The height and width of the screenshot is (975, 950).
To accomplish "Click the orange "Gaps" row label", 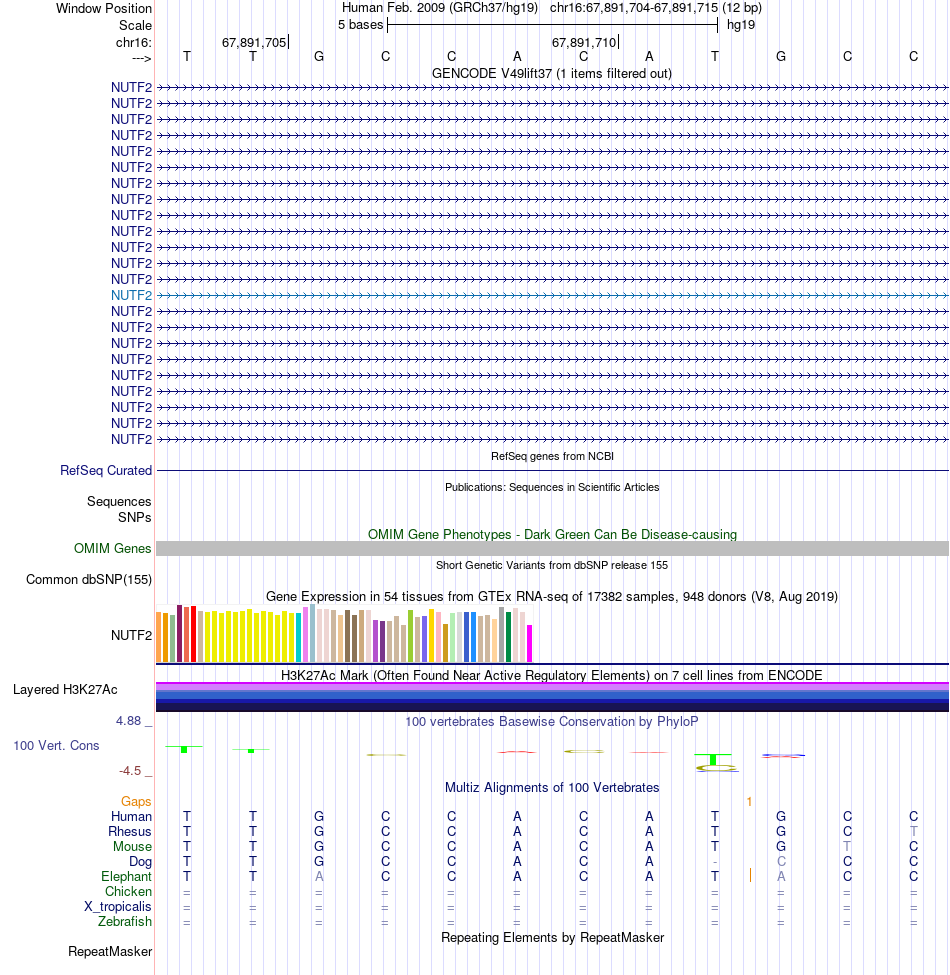I will 136,802.
